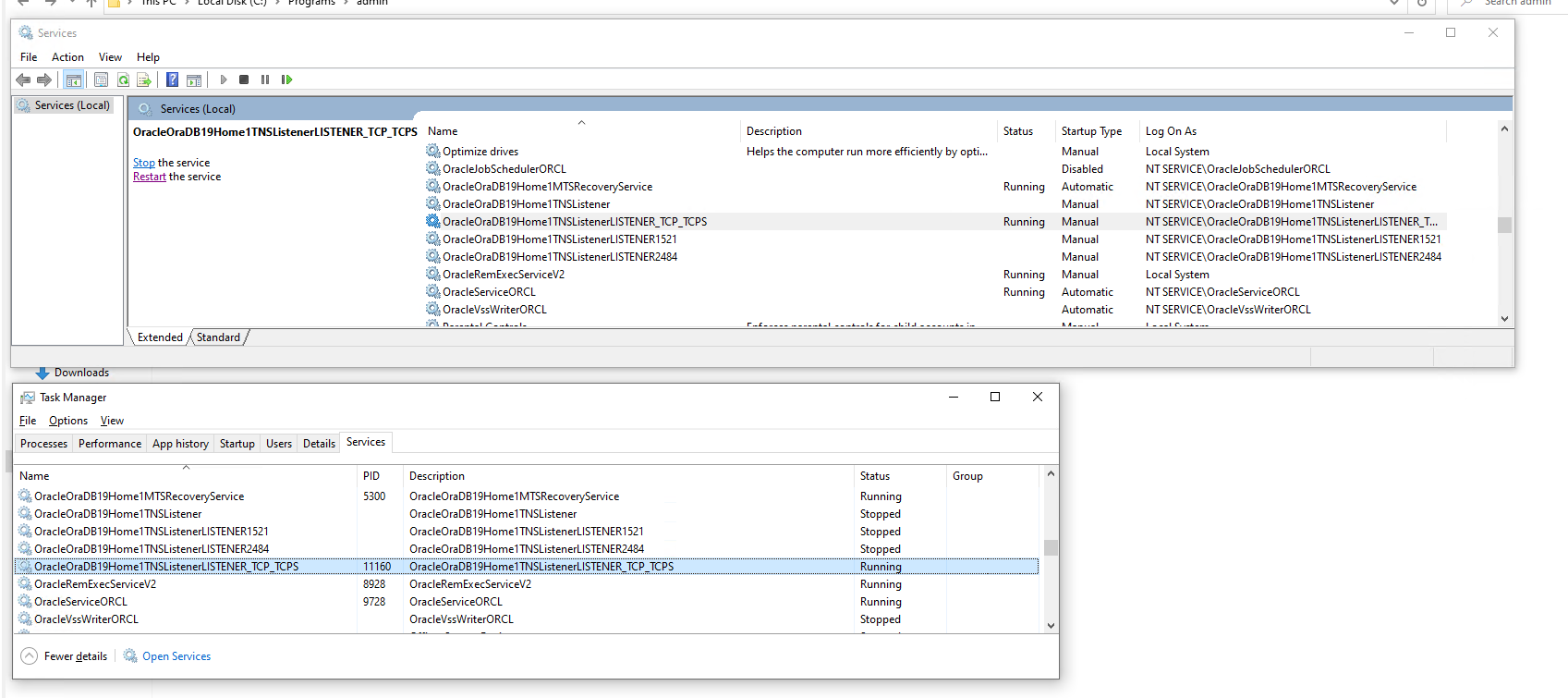Click the Services window title gear icon

26,32
